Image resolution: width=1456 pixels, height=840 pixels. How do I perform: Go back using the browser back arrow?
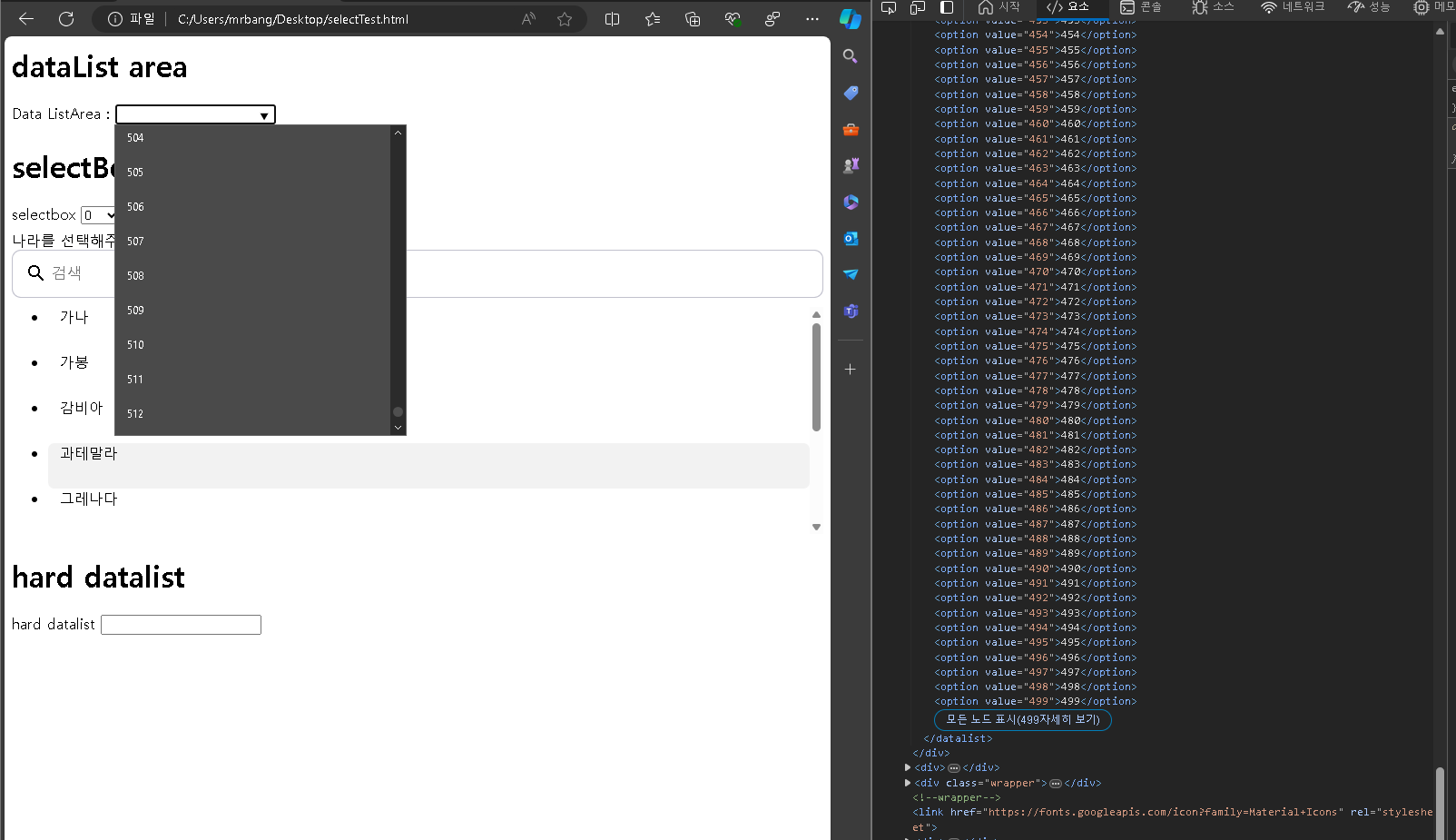click(x=26, y=19)
